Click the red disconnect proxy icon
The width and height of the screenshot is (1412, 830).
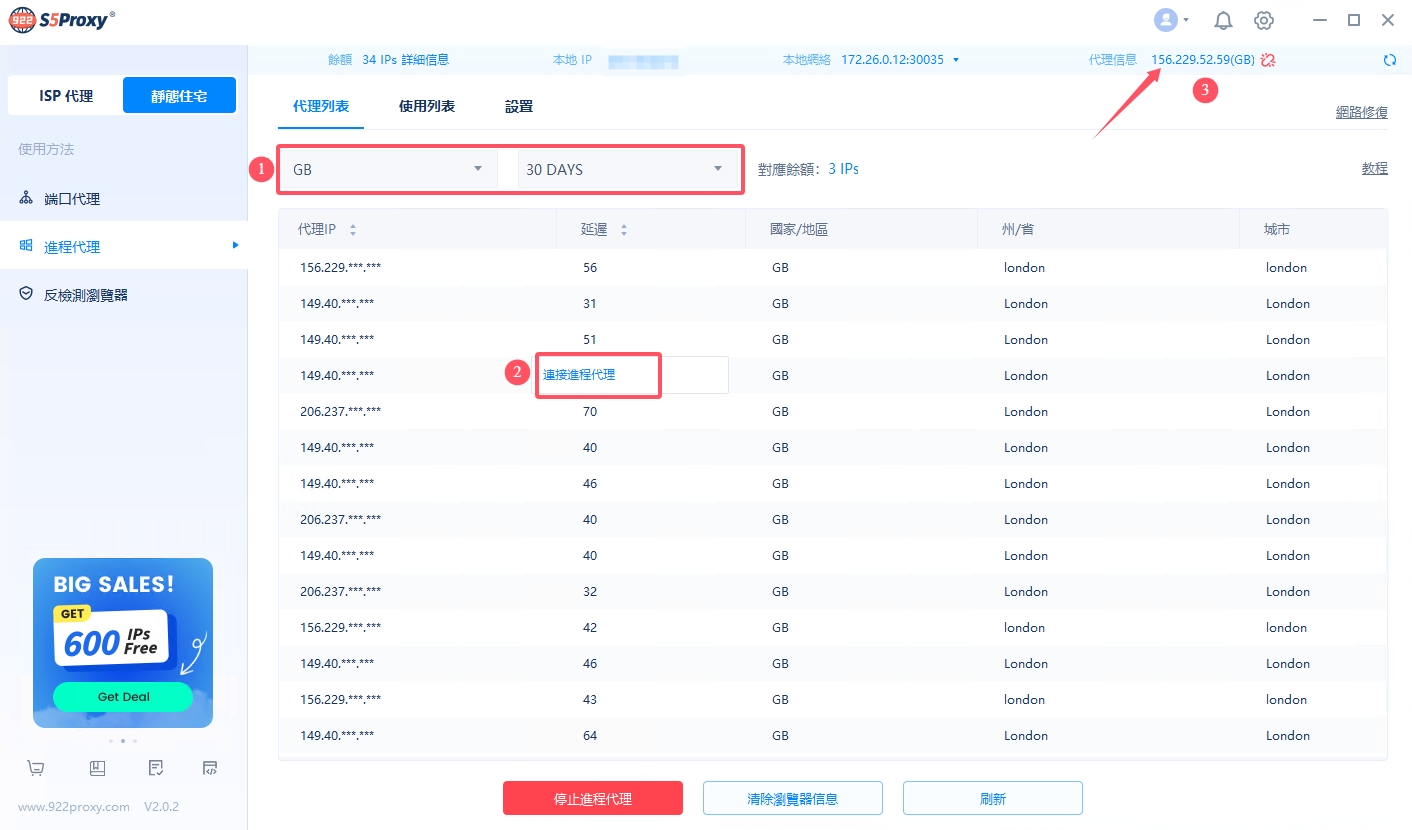tap(1269, 60)
